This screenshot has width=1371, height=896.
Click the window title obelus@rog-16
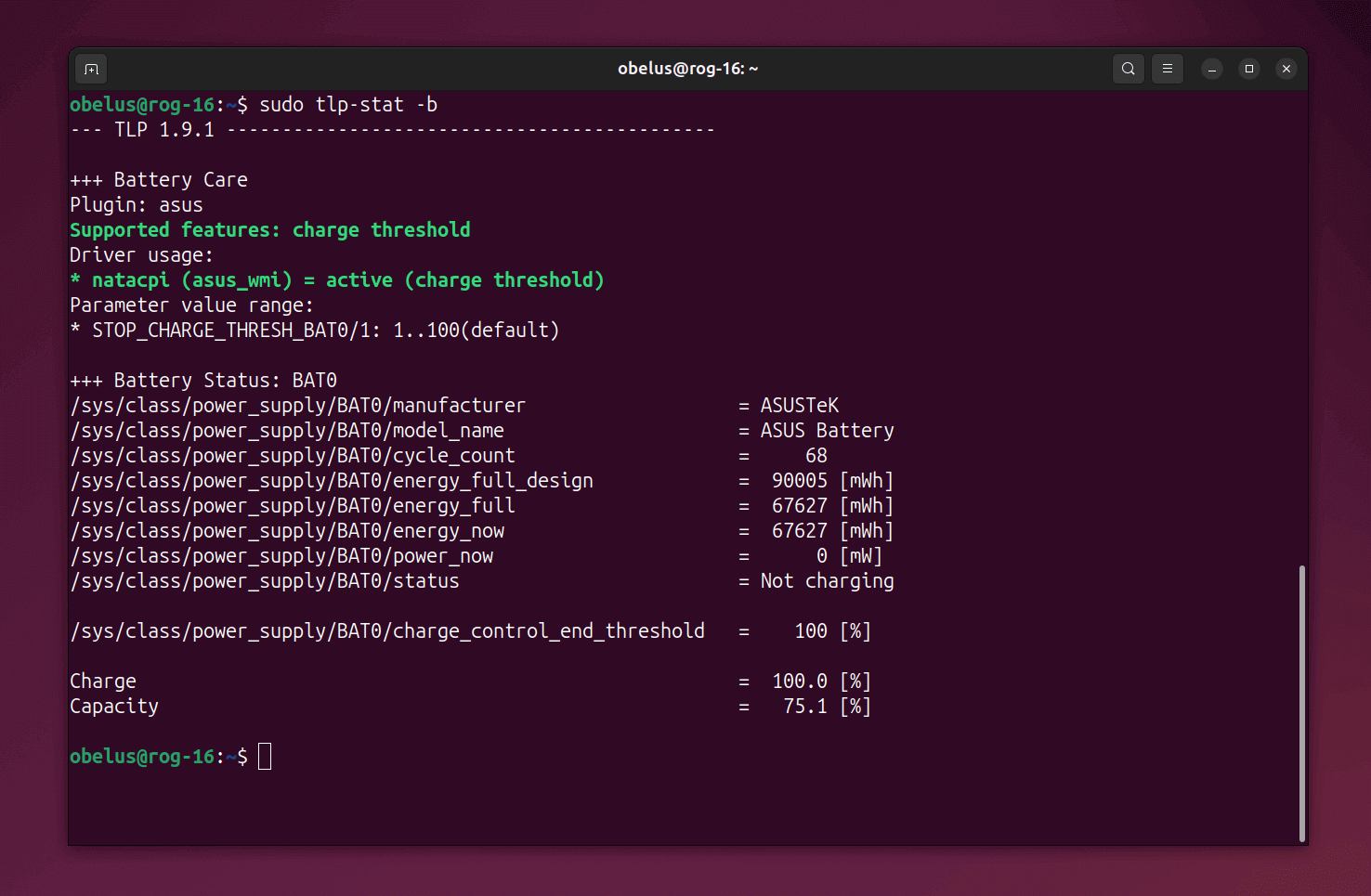687,69
